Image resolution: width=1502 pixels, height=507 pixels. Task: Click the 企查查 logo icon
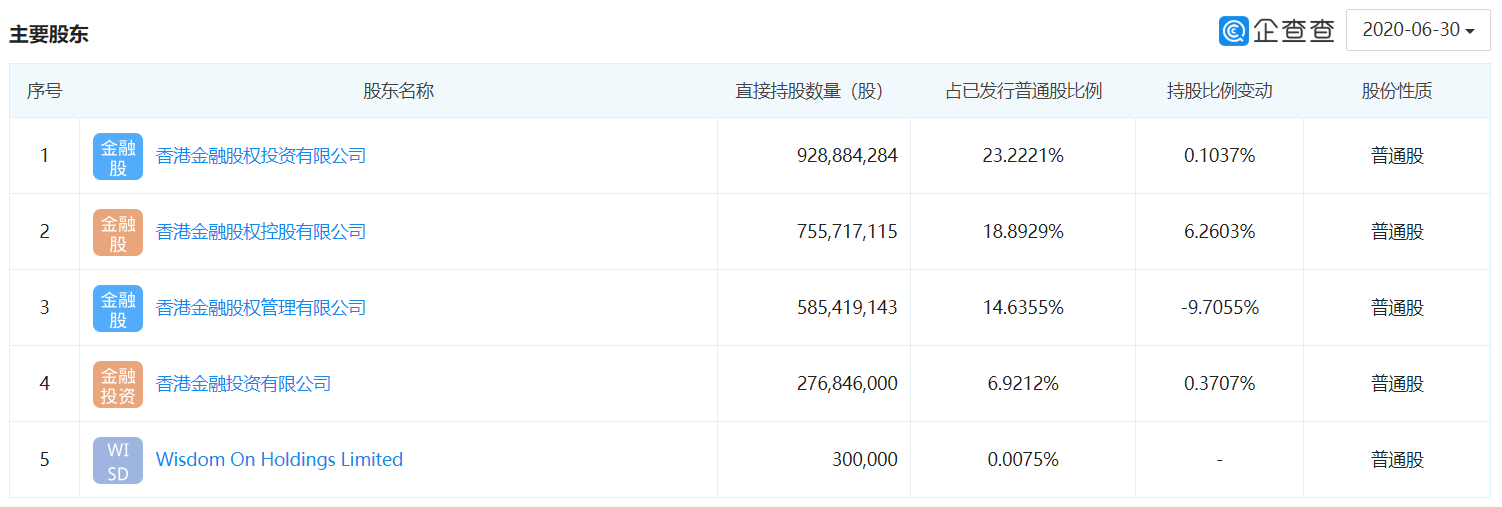1234,30
